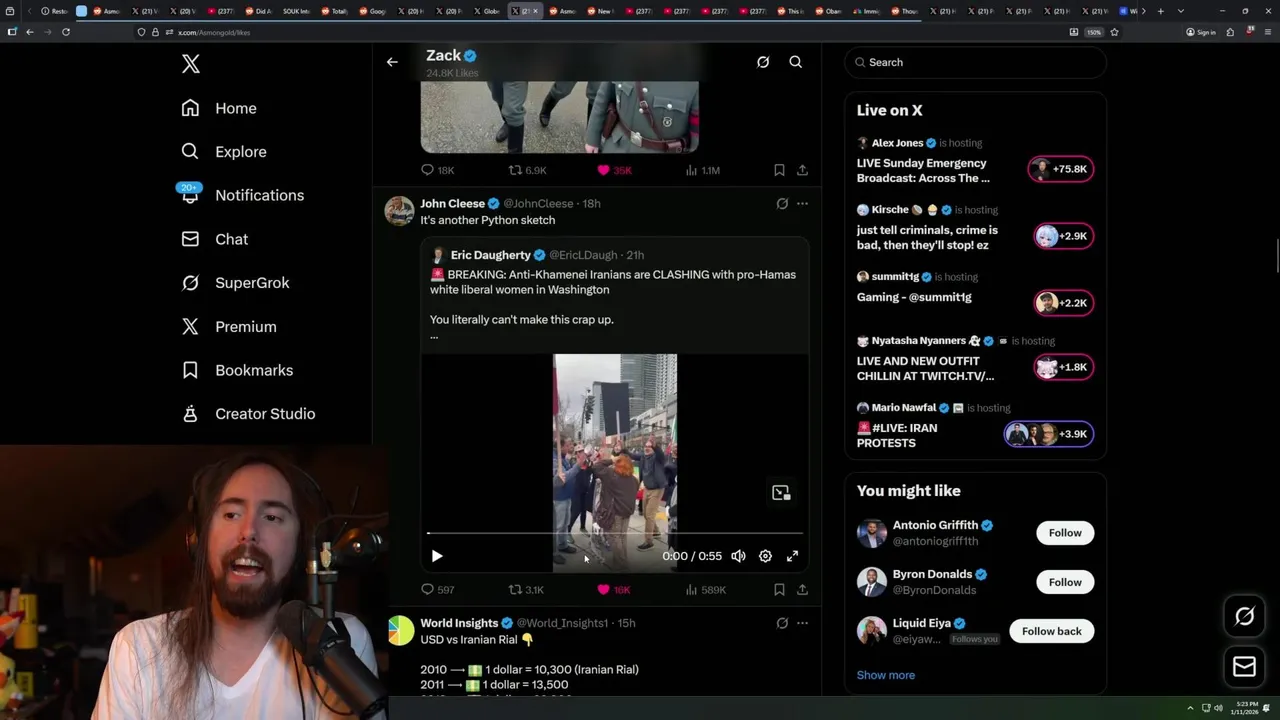Join Kirsche live space +2.9K
Image resolution: width=1280 pixels, height=720 pixels.
(1064, 236)
